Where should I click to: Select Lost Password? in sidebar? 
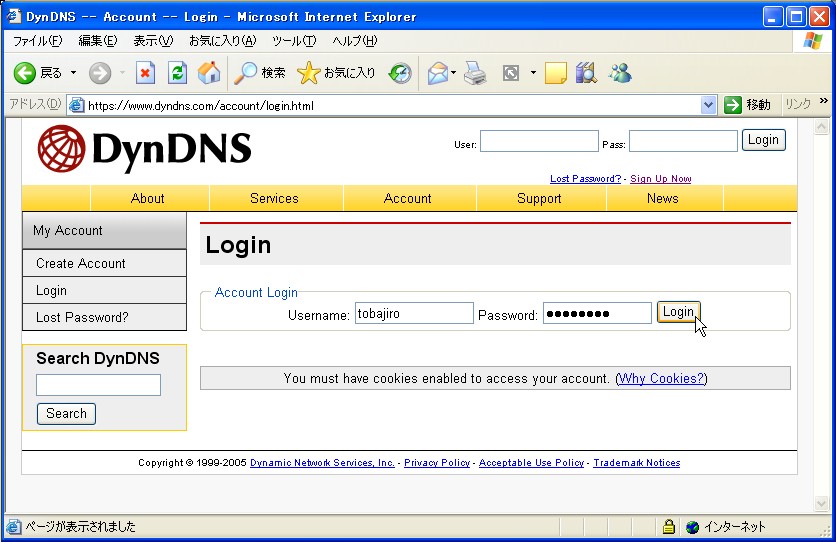click(104, 318)
